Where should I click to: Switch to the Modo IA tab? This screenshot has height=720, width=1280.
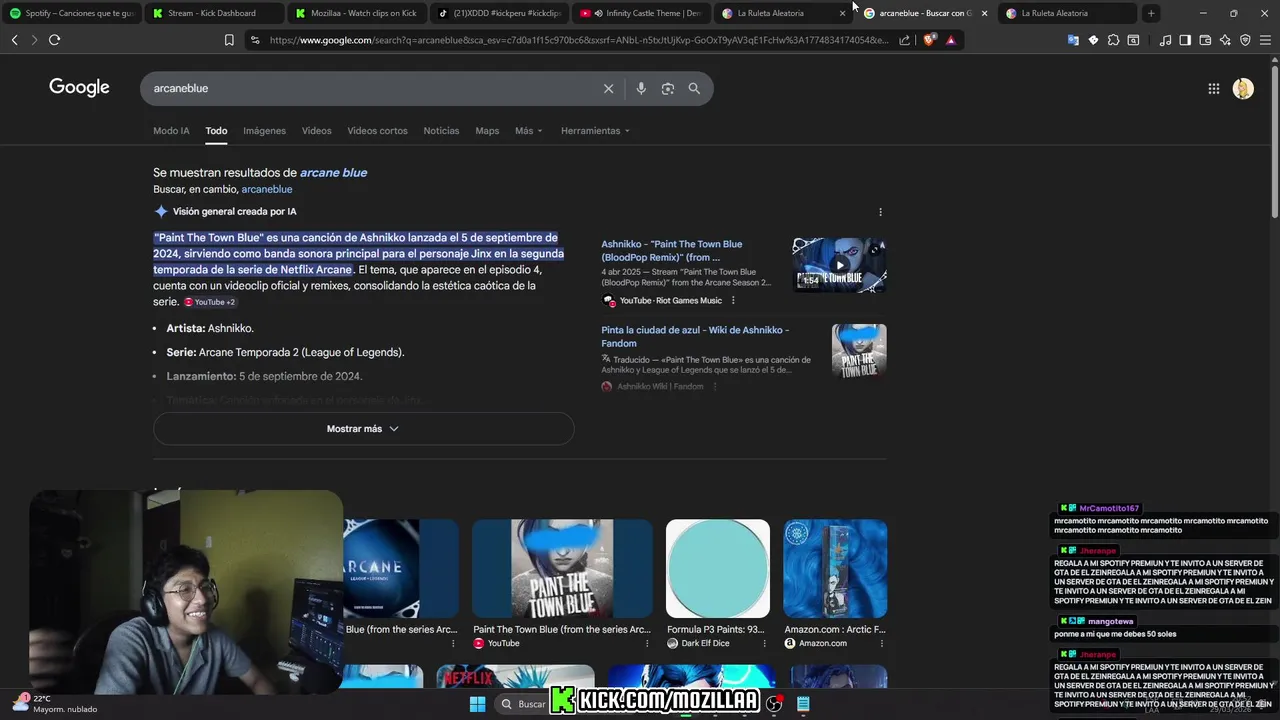click(x=171, y=131)
